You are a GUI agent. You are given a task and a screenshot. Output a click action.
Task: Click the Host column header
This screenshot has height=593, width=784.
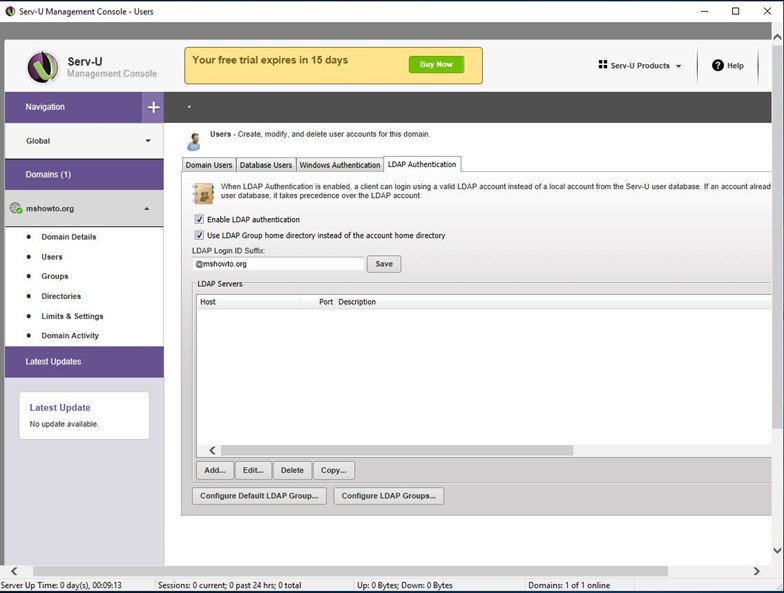(x=249, y=302)
